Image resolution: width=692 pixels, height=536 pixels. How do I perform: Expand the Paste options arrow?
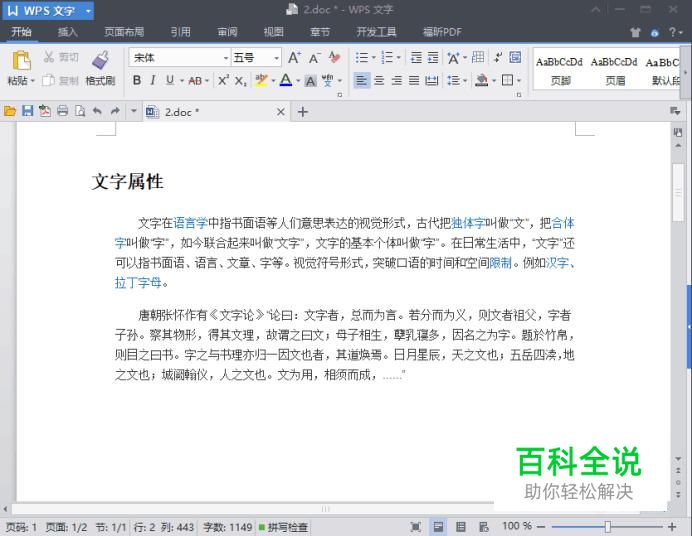point(32,81)
